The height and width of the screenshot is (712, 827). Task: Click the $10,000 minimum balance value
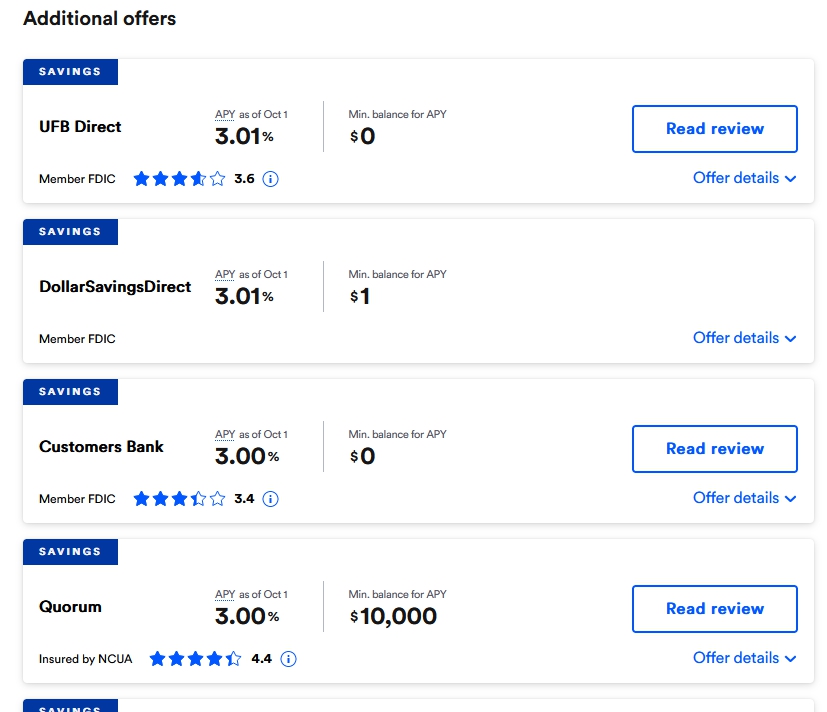point(393,616)
